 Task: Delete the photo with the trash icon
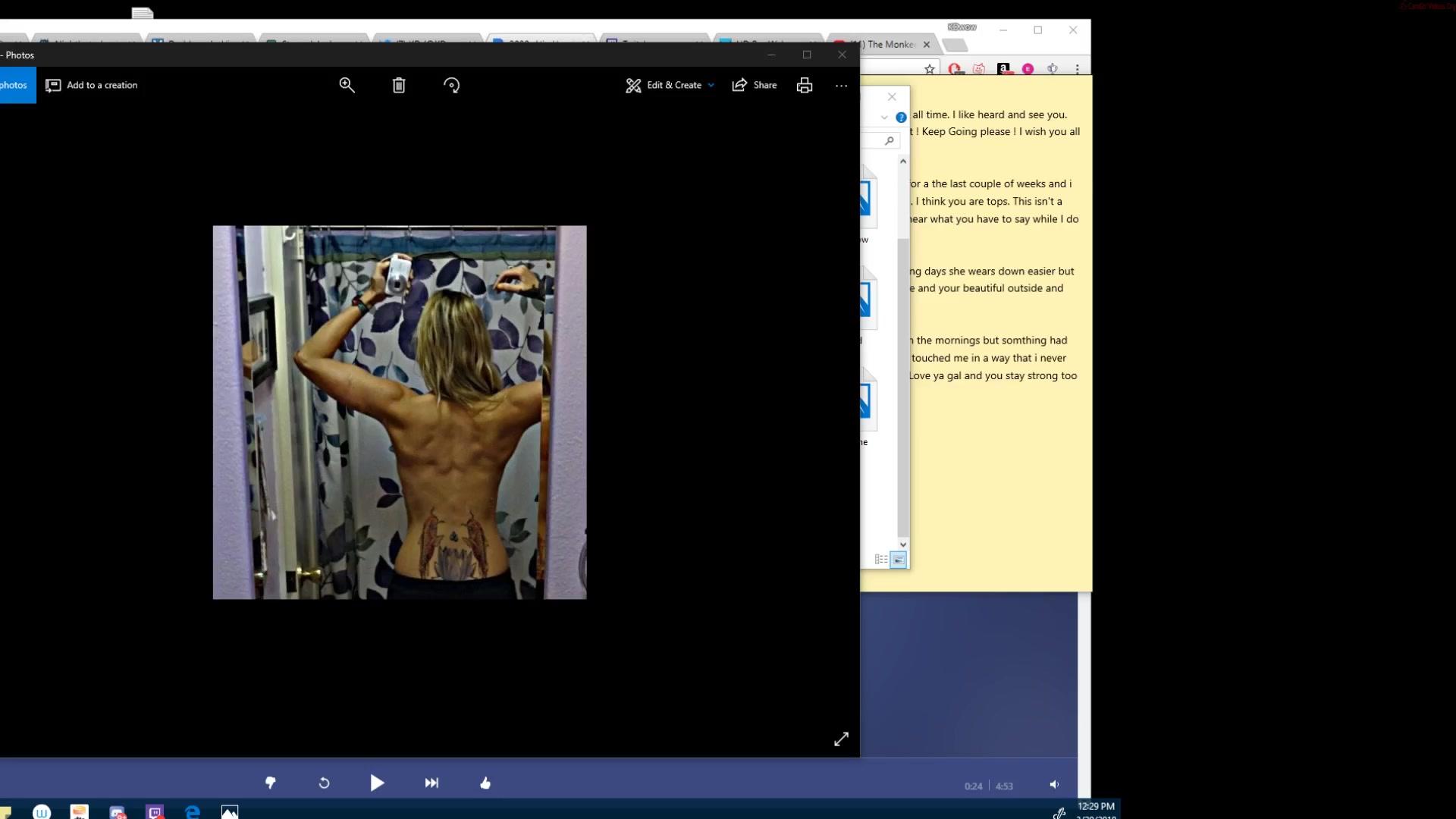(399, 85)
